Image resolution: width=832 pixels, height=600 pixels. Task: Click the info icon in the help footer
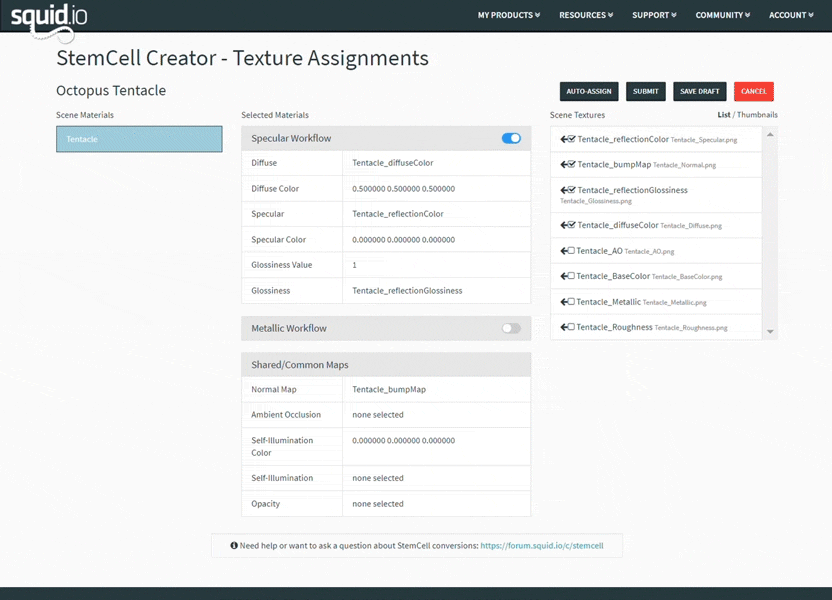[232, 546]
